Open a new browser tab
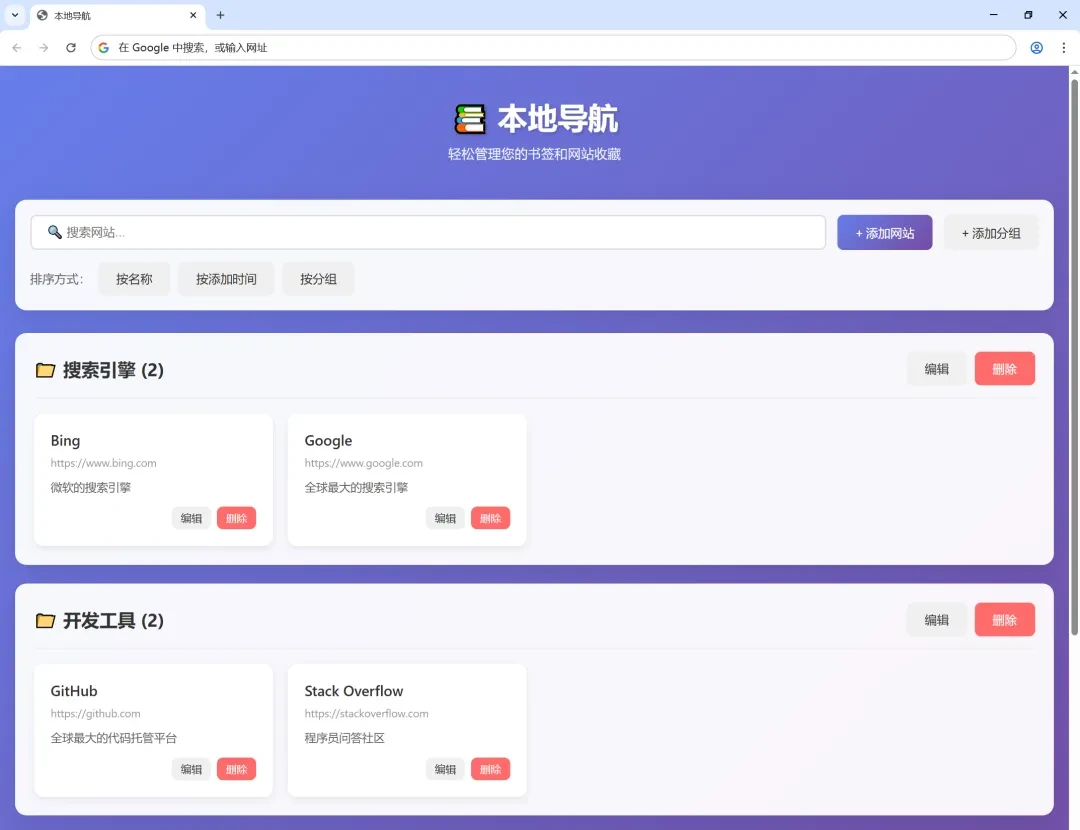This screenshot has height=830, width=1080. point(220,15)
